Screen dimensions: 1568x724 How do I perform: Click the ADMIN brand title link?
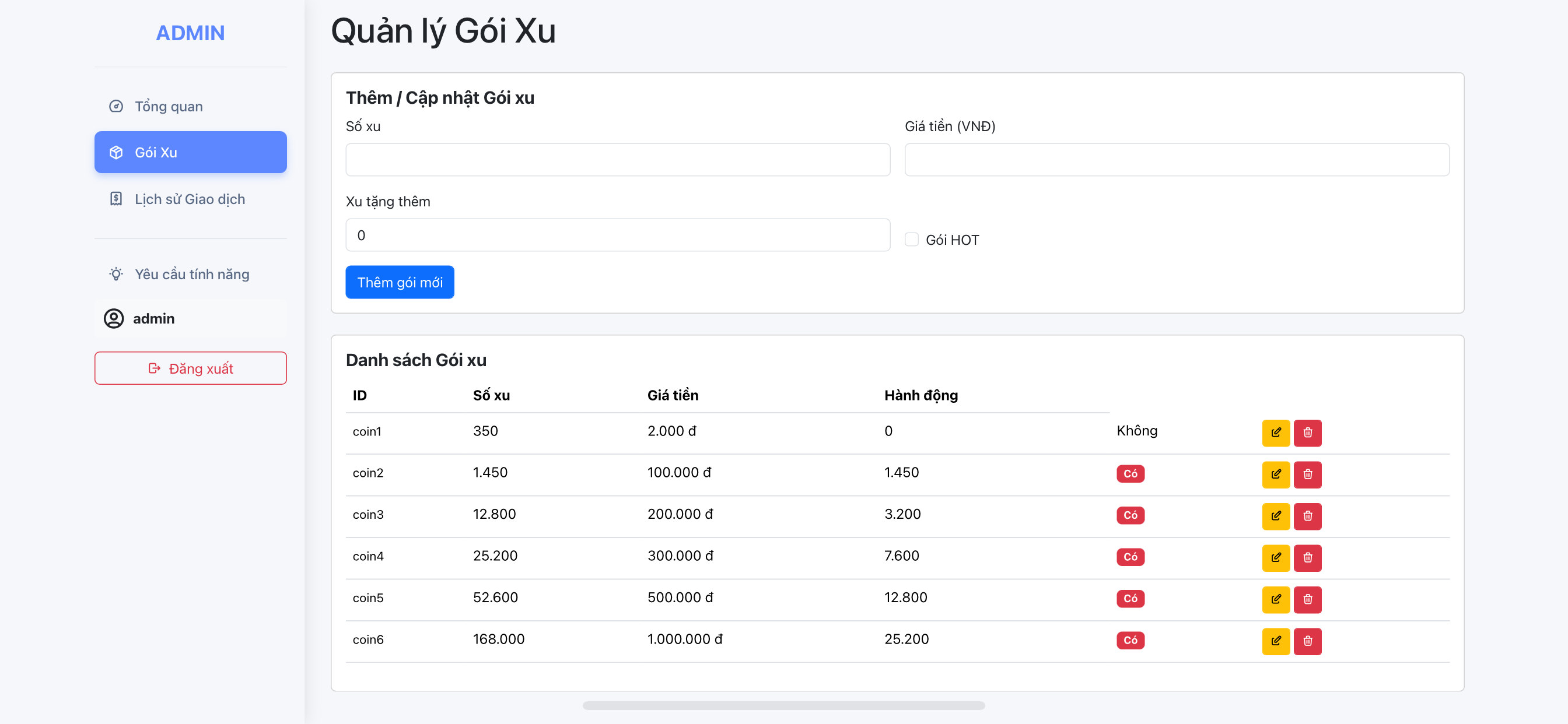point(190,33)
